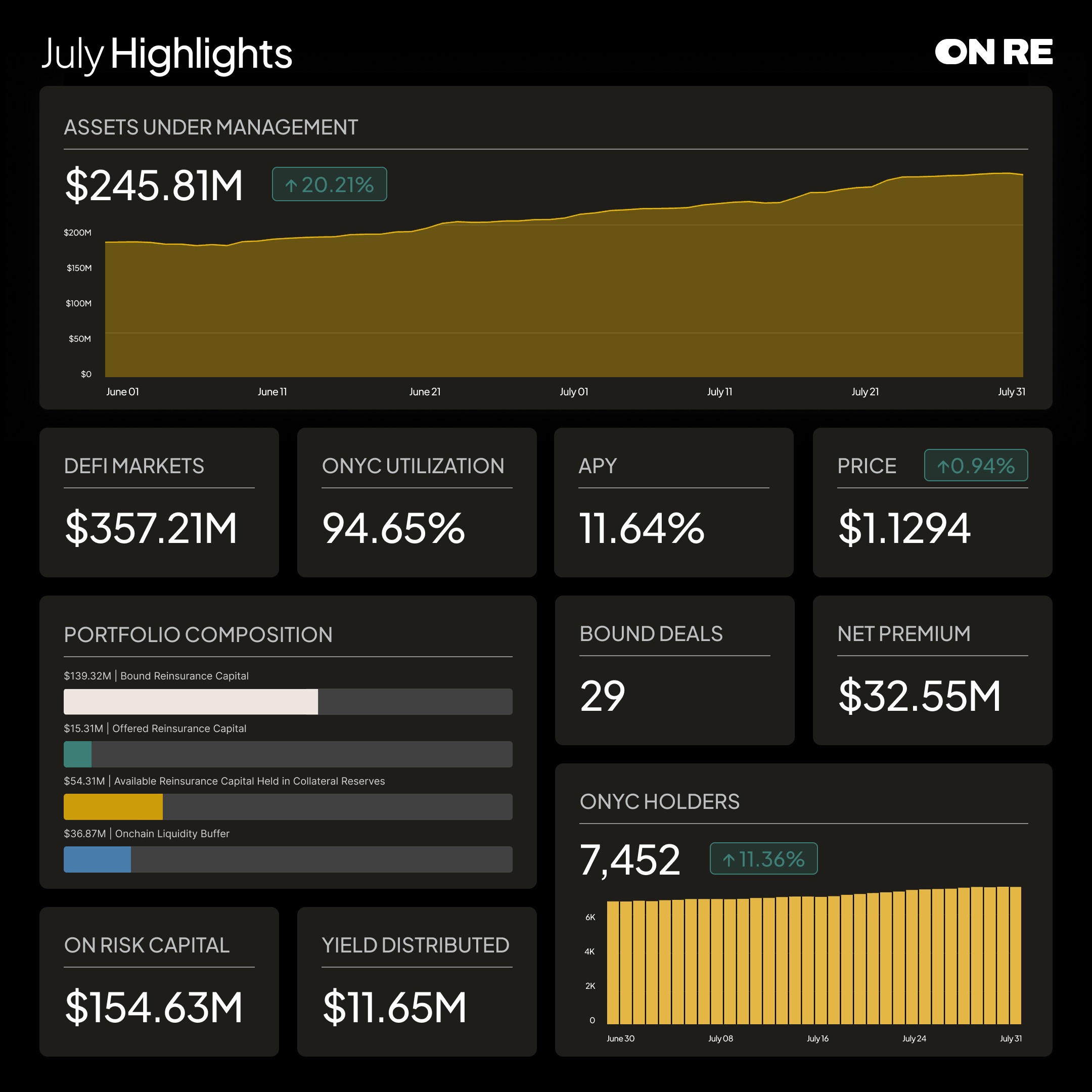1092x1092 pixels.
Task: Click the last bar in holders chart
Action: pos(1016,955)
